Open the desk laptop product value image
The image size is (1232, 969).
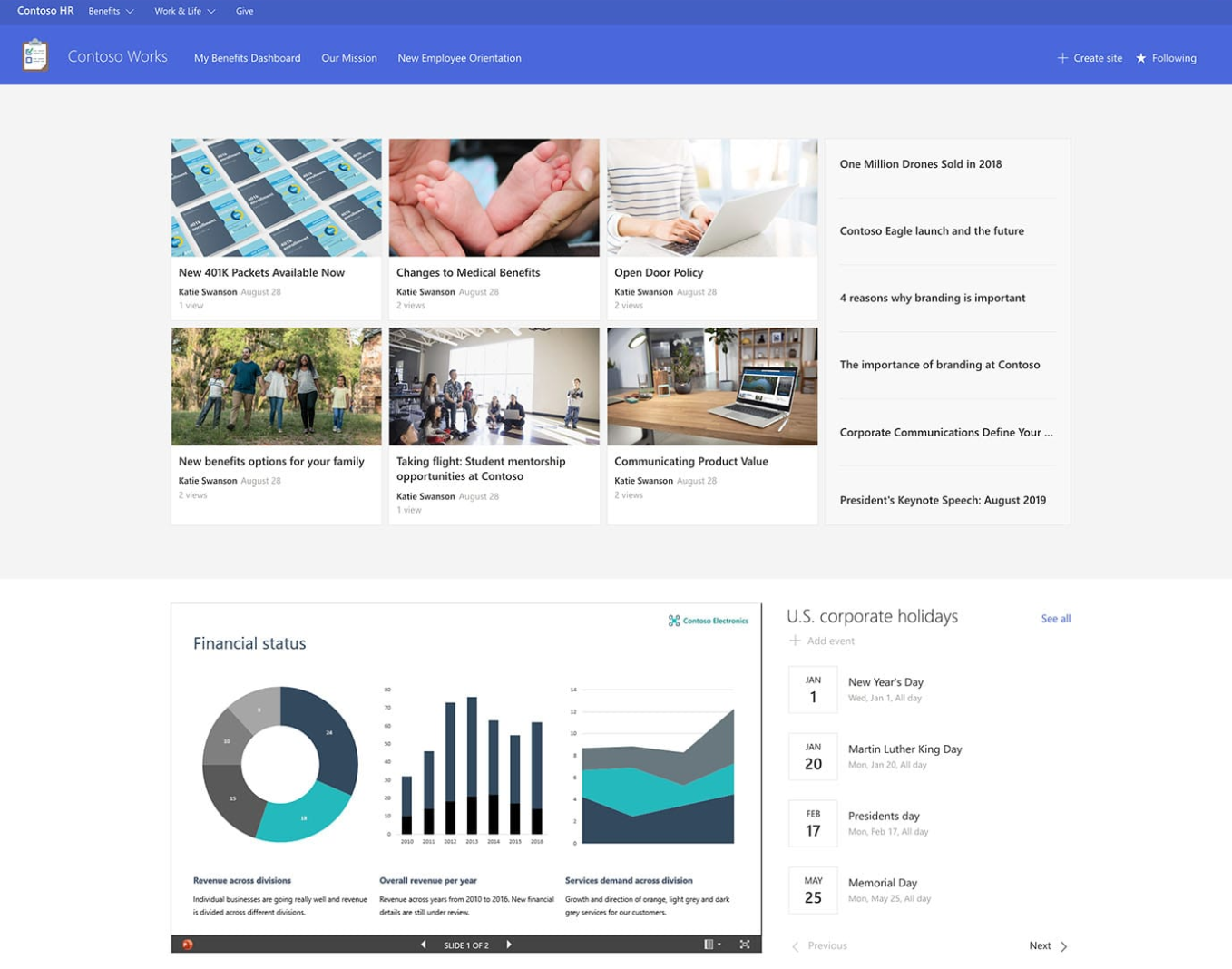(712, 387)
